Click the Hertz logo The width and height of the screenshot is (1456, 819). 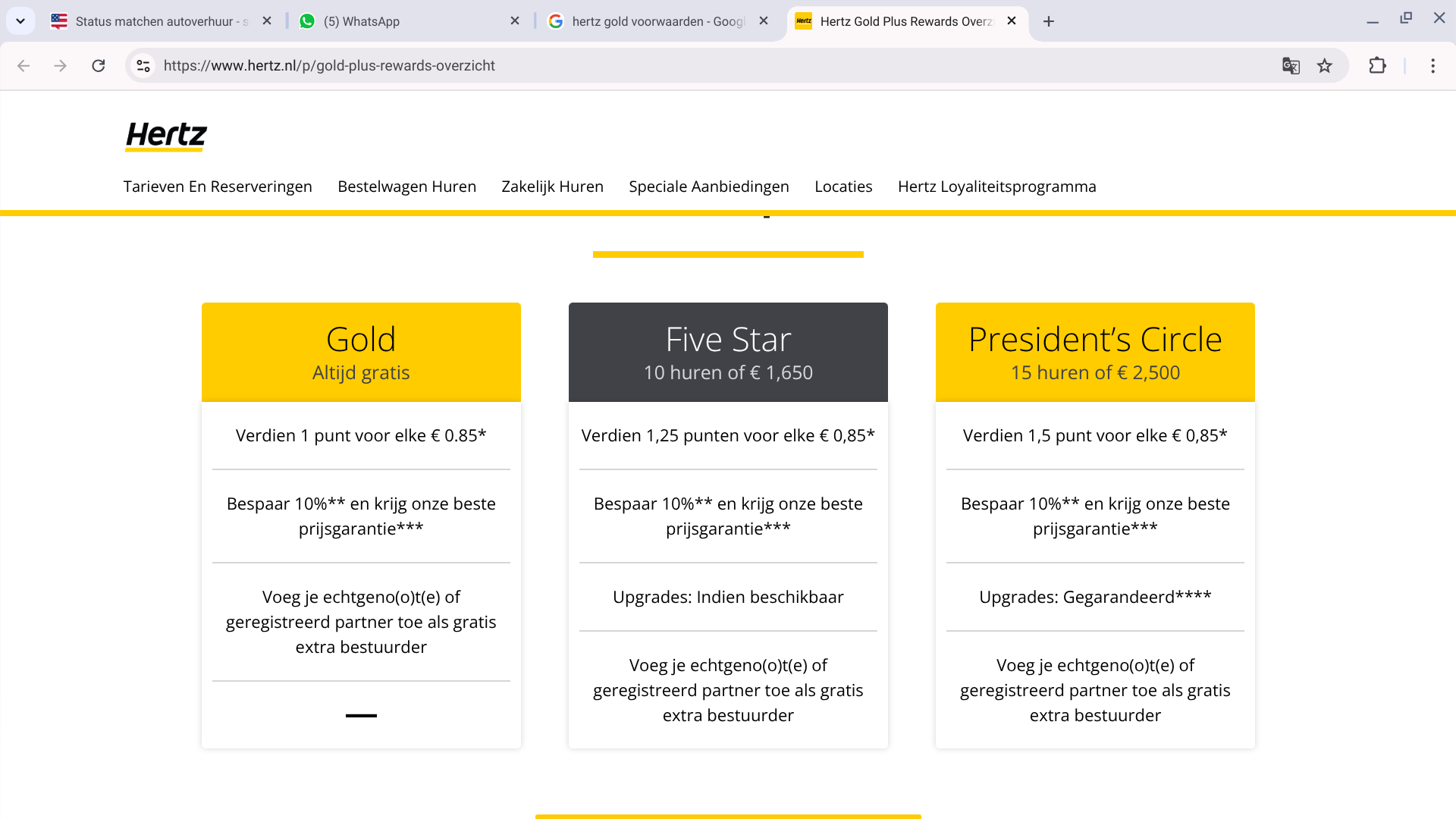166,136
